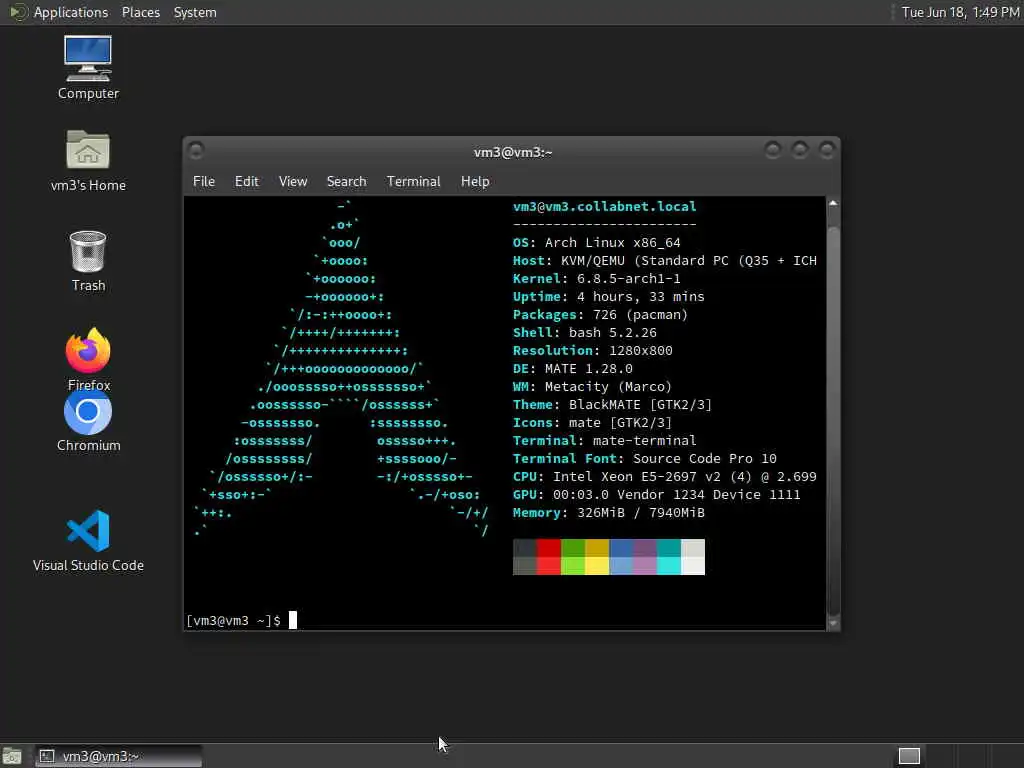Viewport: 1024px width, 768px height.
Task: Open the terminal File menu
Action: (x=204, y=182)
